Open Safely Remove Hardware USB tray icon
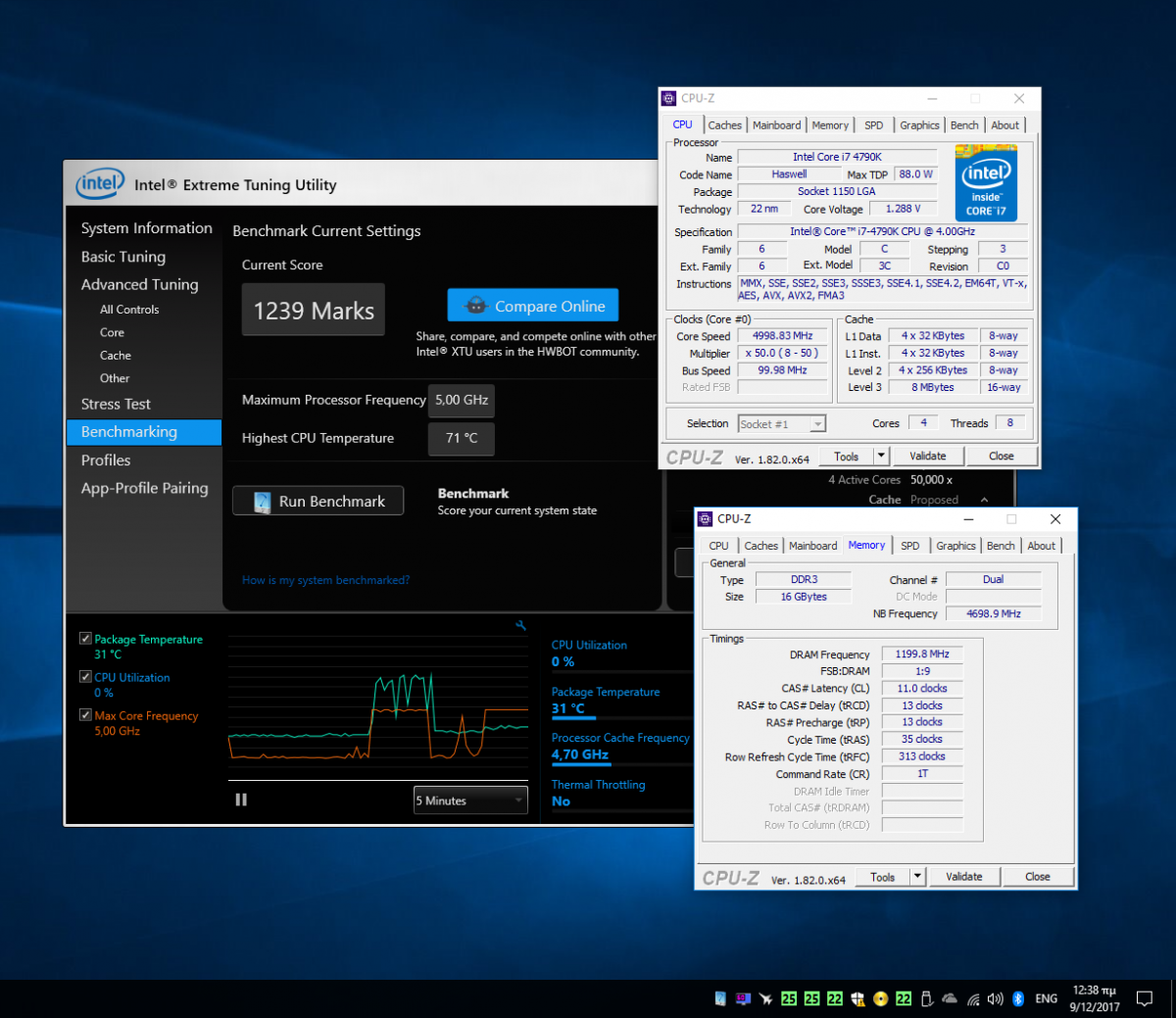The image size is (1176, 1018). [x=927, y=999]
